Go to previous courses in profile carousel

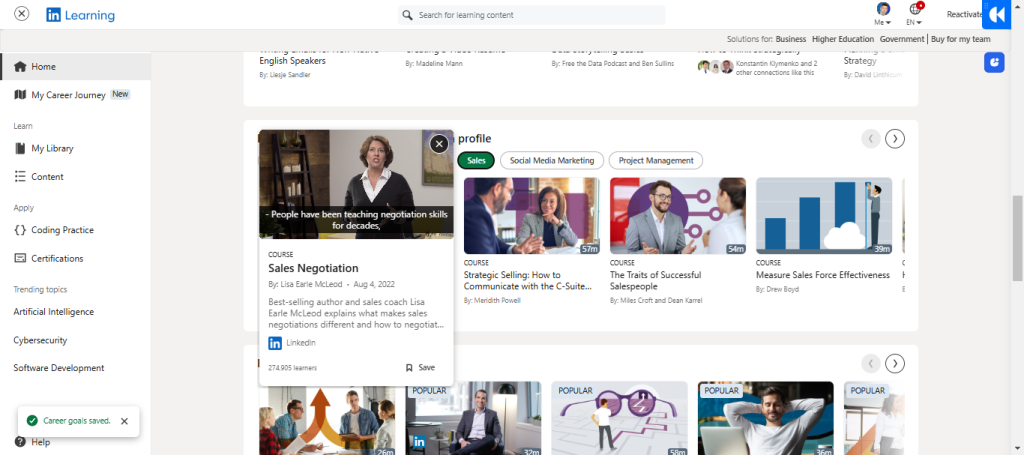pos(871,139)
